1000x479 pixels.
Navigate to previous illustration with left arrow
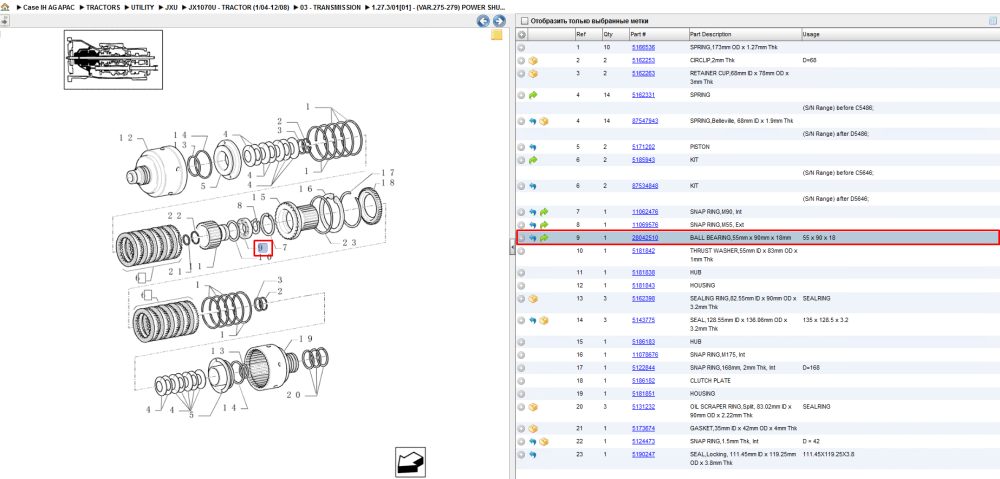click(483, 21)
